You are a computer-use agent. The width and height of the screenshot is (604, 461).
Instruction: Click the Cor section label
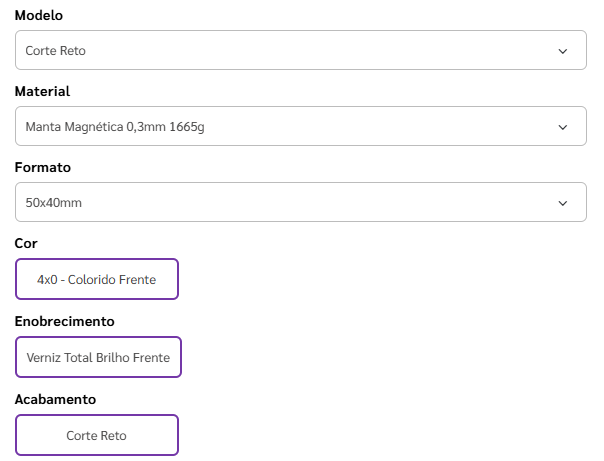(x=26, y=243)
